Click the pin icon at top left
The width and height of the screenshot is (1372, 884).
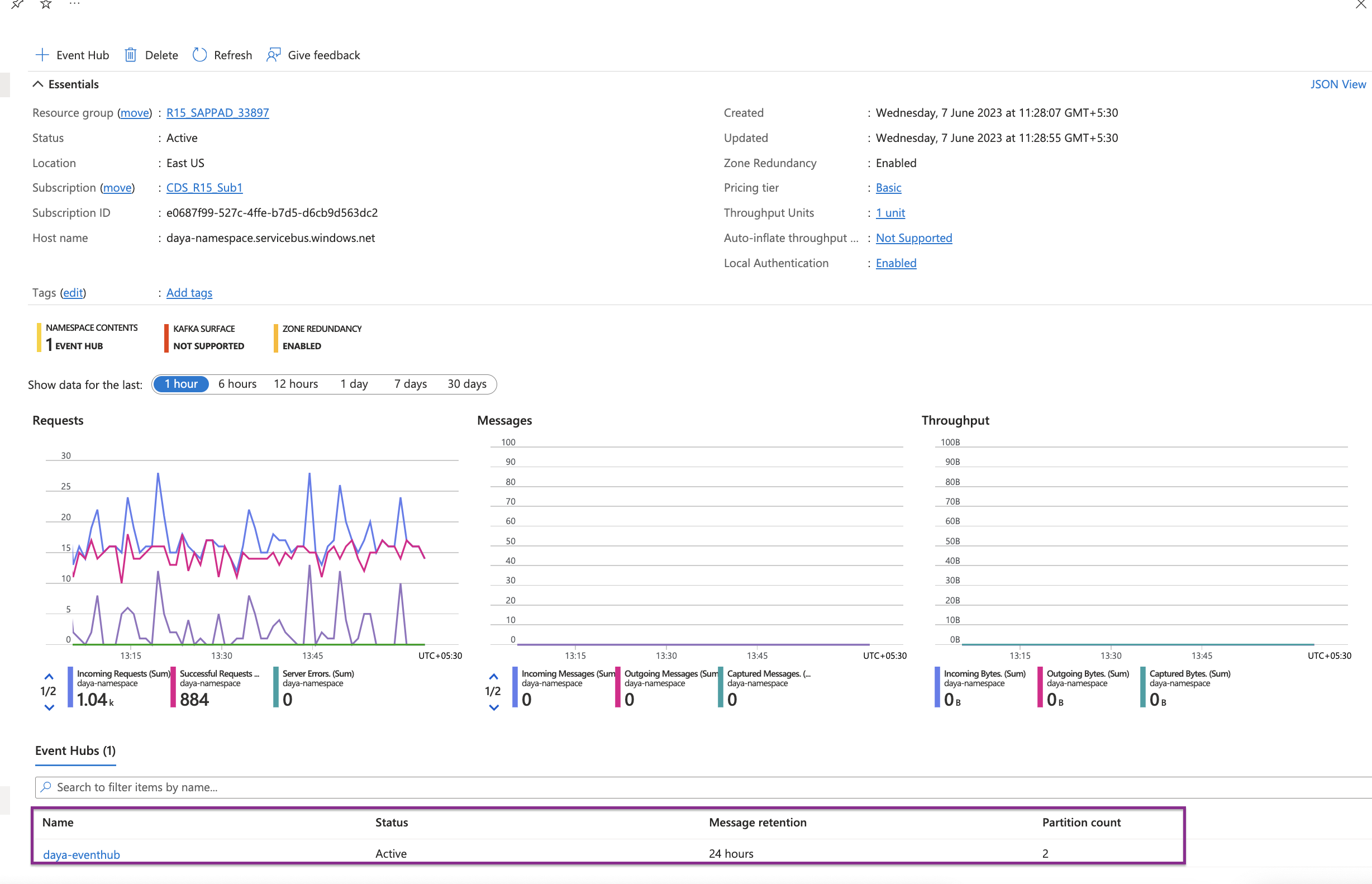[x=17, y=4]
